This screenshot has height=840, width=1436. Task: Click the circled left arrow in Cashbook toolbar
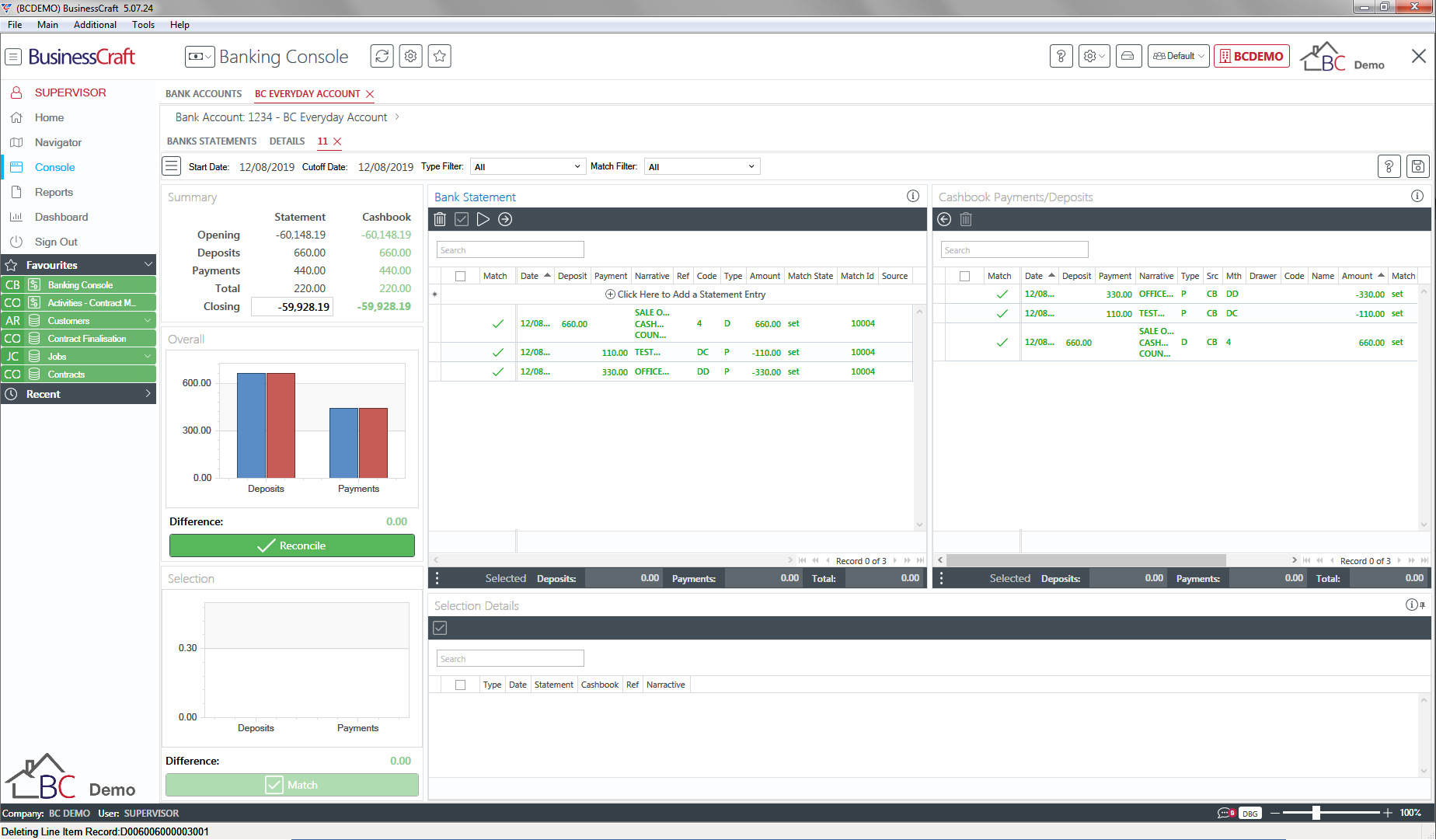tap(944, 219)
